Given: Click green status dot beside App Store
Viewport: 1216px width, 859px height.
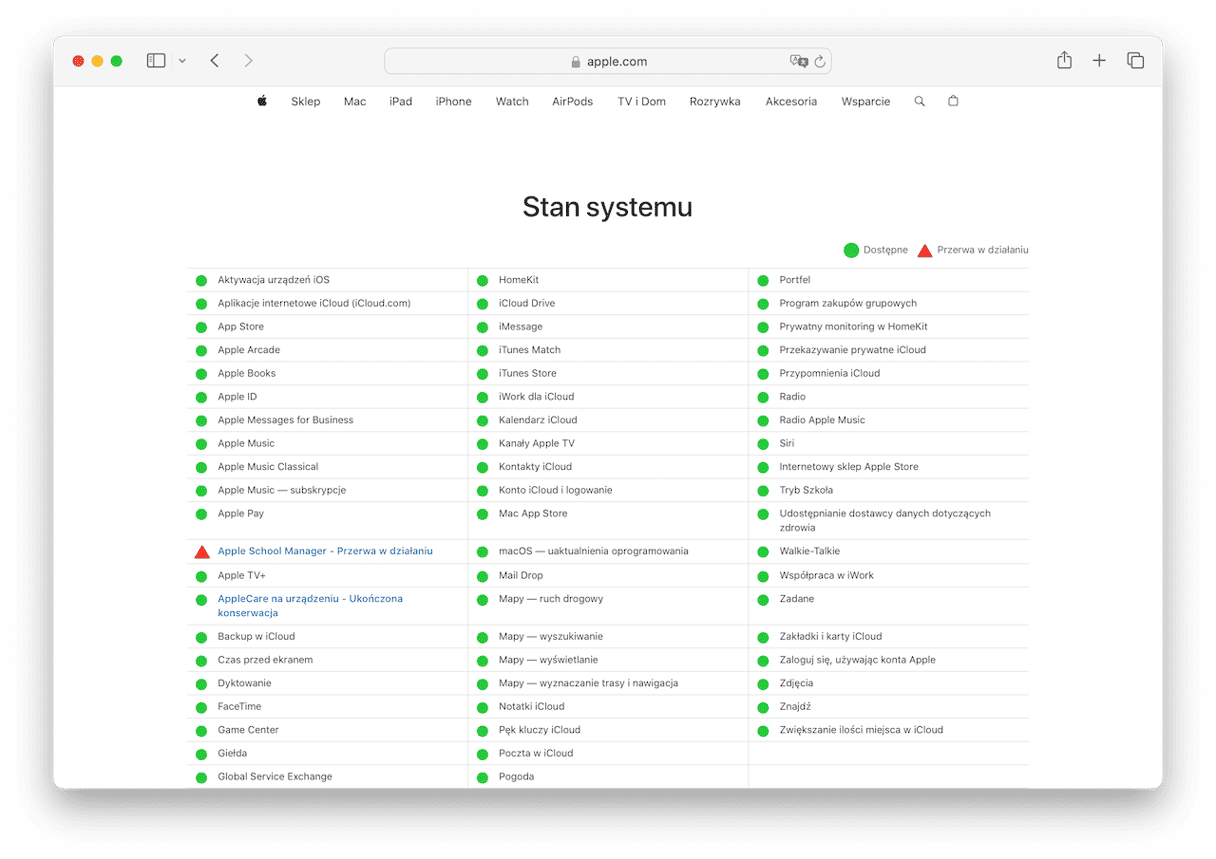Looking at the screenshot, I should click(201, 327).
